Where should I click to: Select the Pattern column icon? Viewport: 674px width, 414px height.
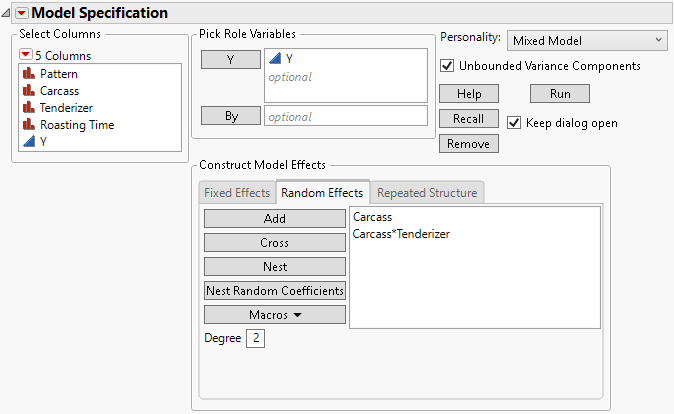[30, 74]
